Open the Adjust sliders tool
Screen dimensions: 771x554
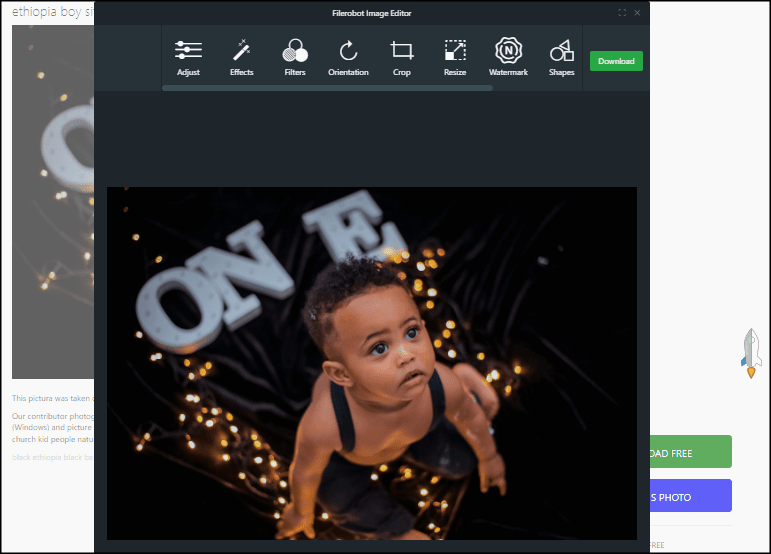[x=188, y=58]
